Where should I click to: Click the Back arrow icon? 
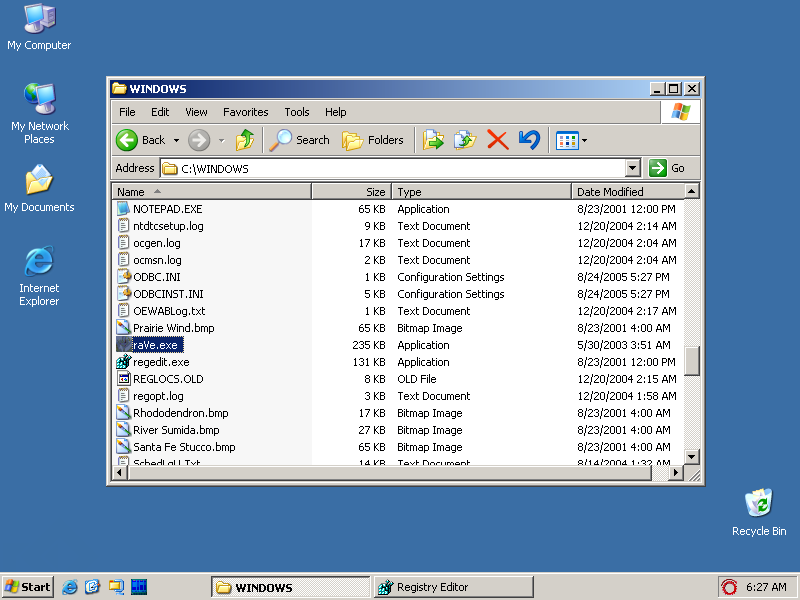pyautogui.click(x=127, y=140)
